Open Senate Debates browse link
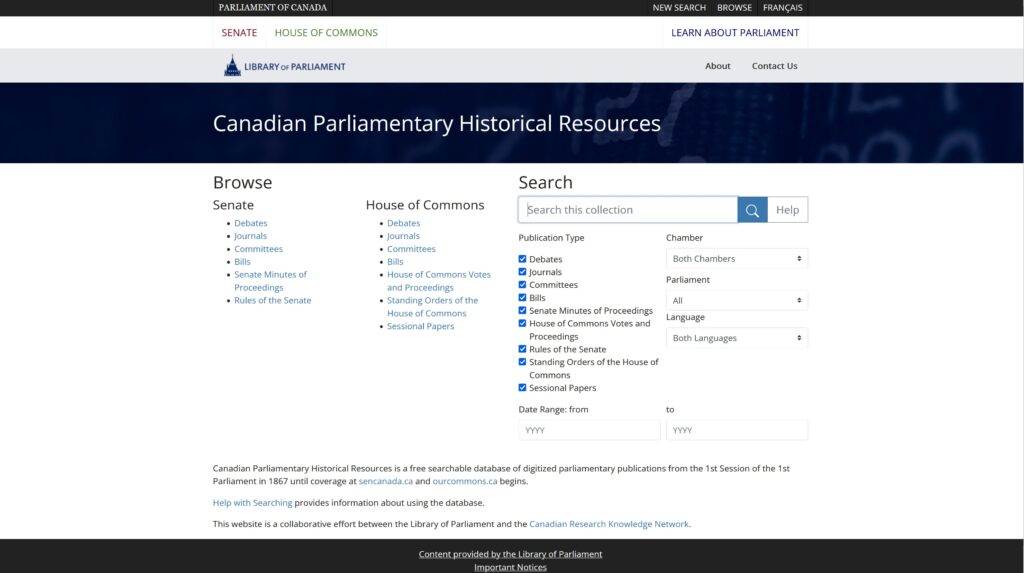The width and height of the screenshot is (1024, 573). click(x=250, y=223)
